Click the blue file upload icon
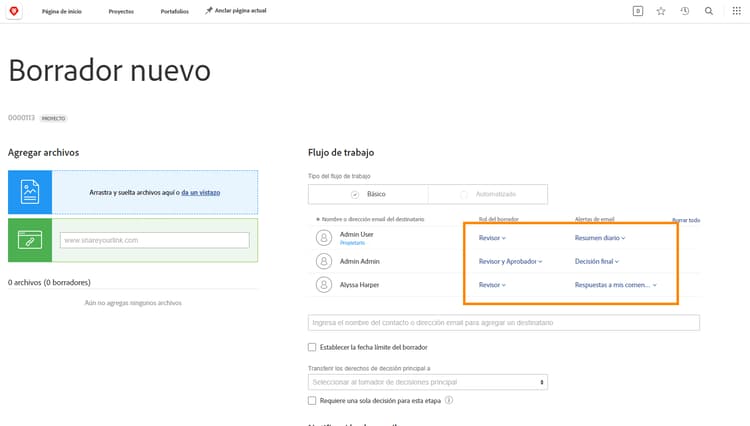750x426 pixels. tap(30, 192)
